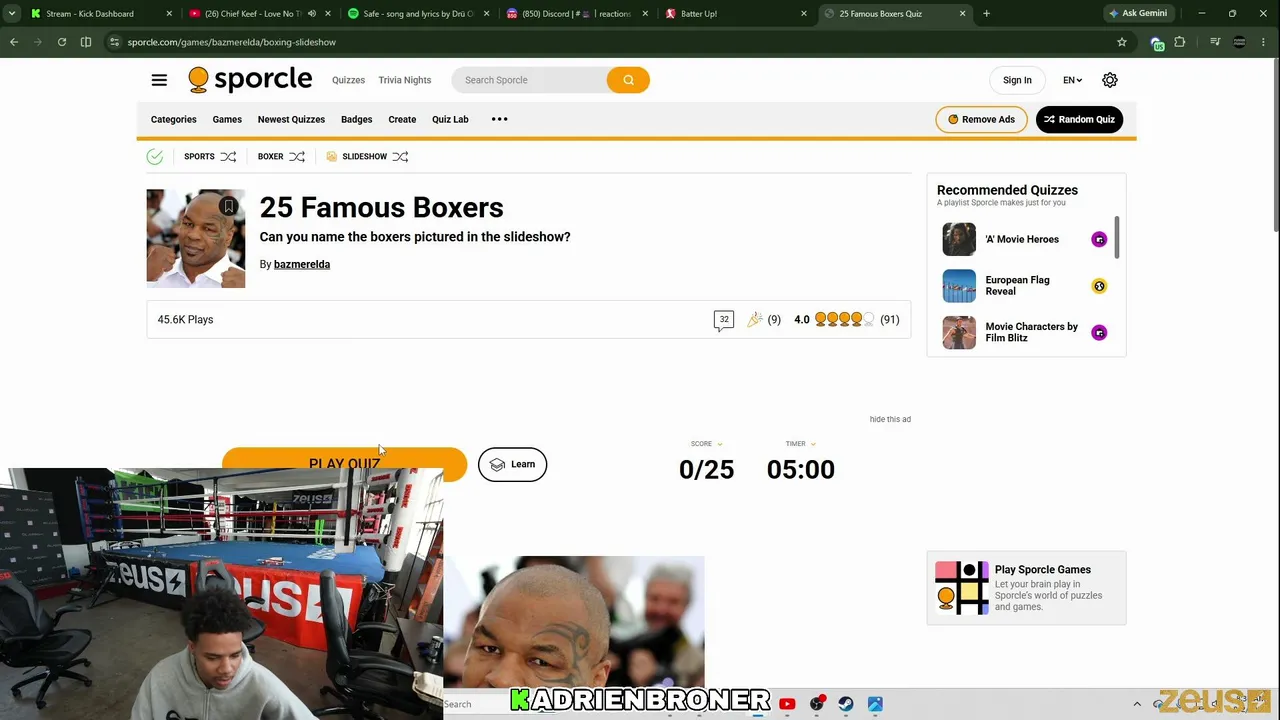1280x720 pixels.
Task: Click the hide this ad link
Action: tap(890, 419)
